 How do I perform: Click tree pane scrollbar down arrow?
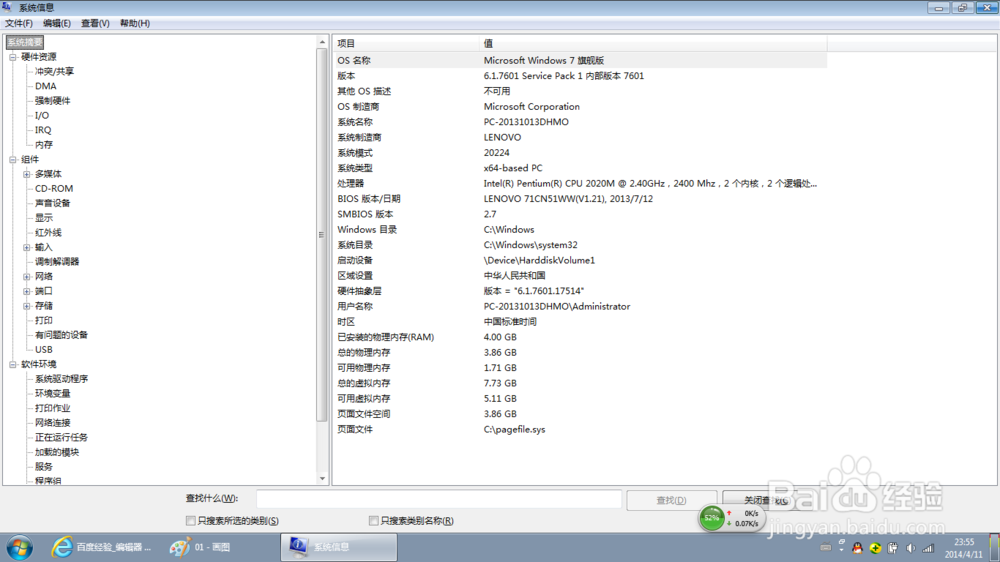[322, 478]
